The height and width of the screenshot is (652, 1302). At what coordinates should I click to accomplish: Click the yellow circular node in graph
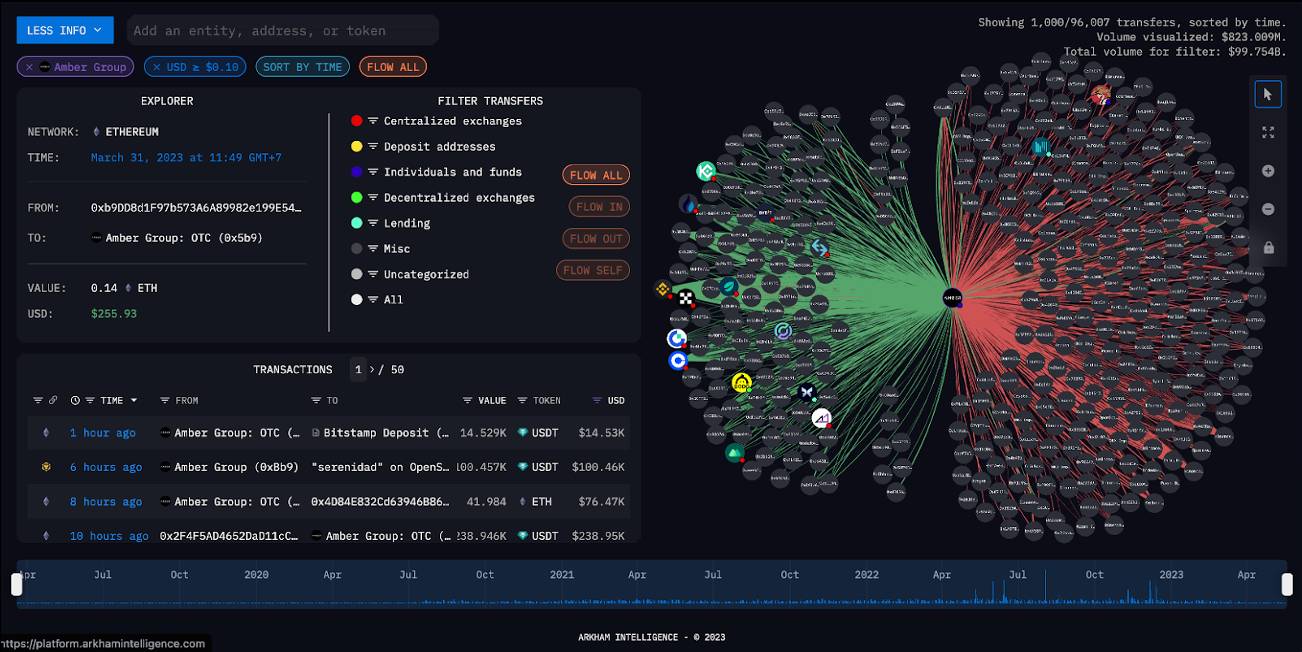tap(741, 383)
